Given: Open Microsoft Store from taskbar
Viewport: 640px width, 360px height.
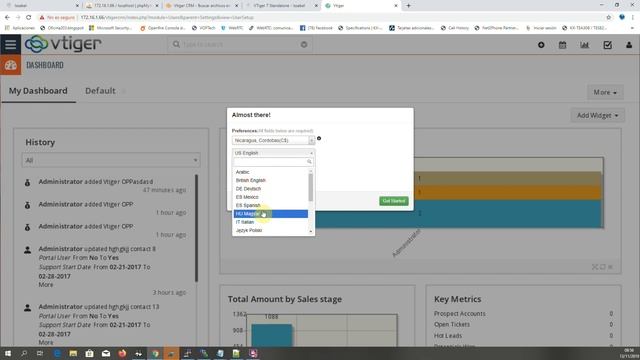Looking at the screenshot, I should (x=89, y=353).
